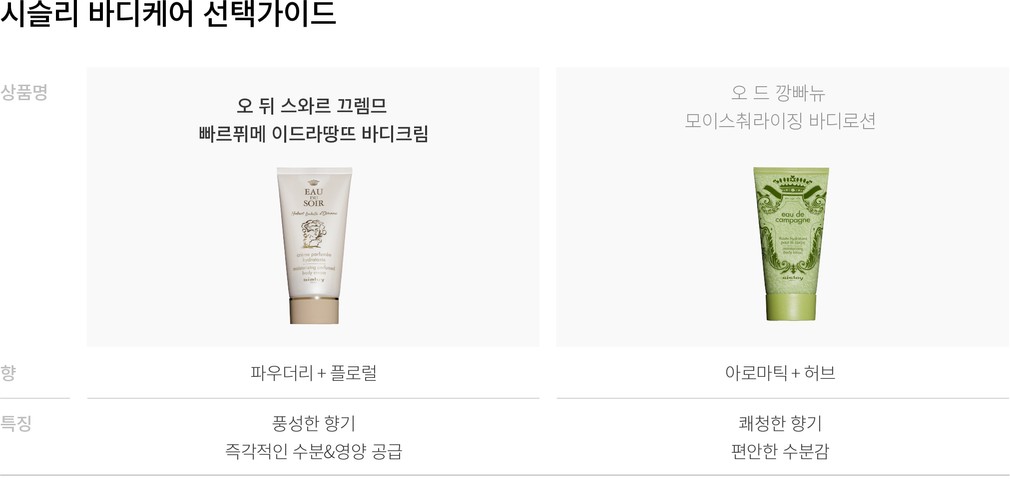The image size is (1010, 481).
Task: Click the beige cap of cream tube
Action: click(314, 311)
